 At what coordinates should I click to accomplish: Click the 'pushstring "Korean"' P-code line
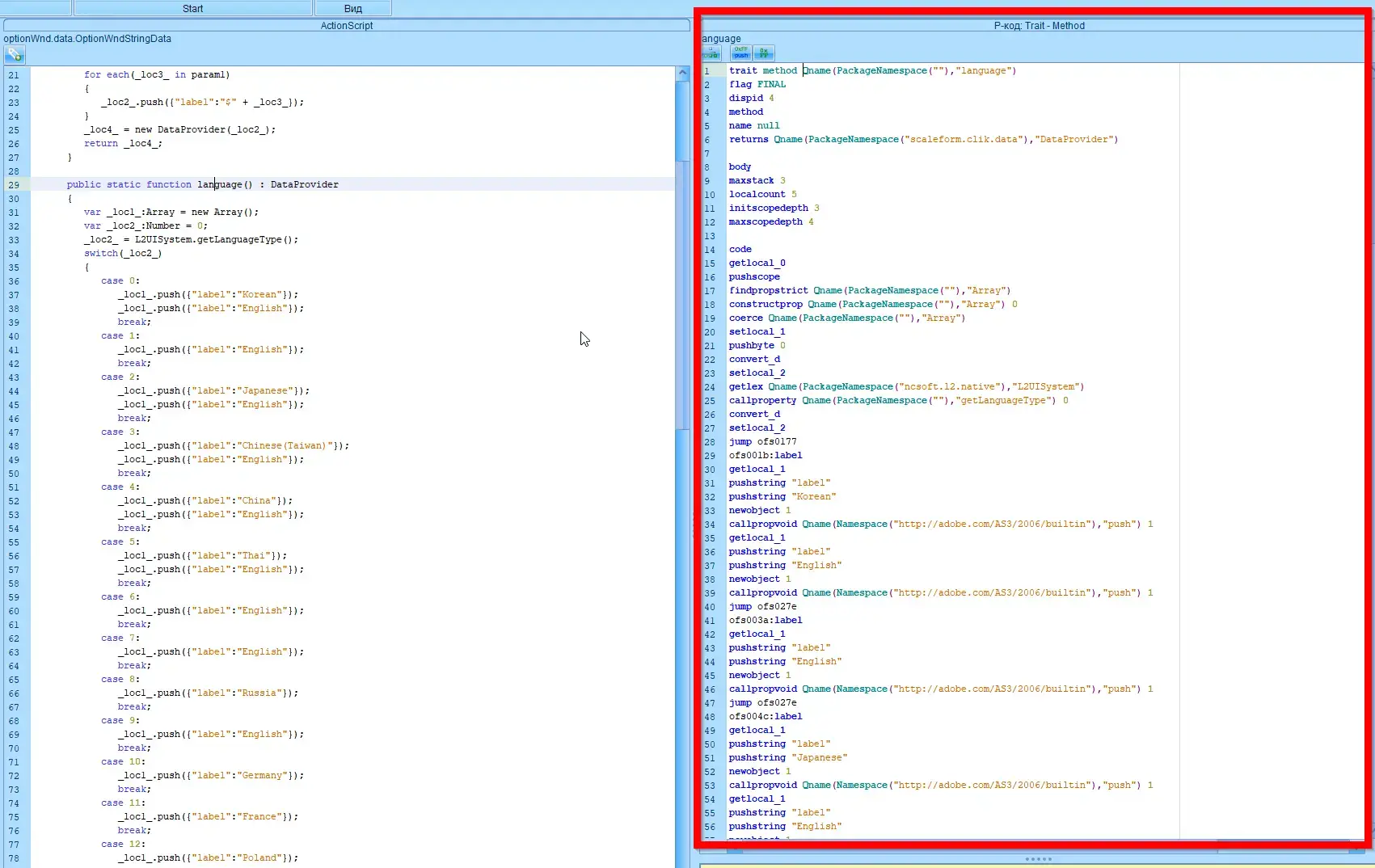click(782, 496)
